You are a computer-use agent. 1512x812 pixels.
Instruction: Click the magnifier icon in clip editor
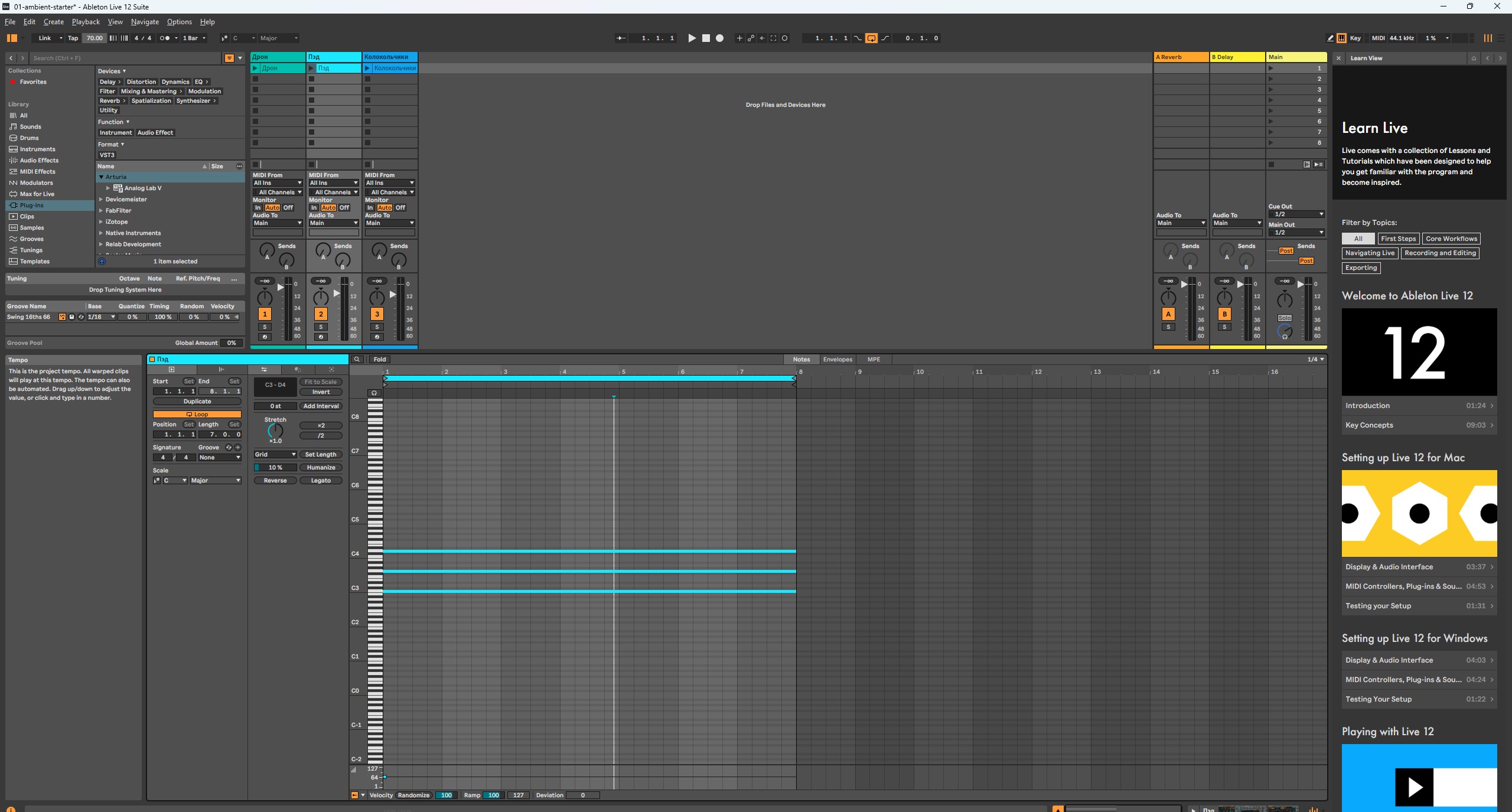[357, 359]
